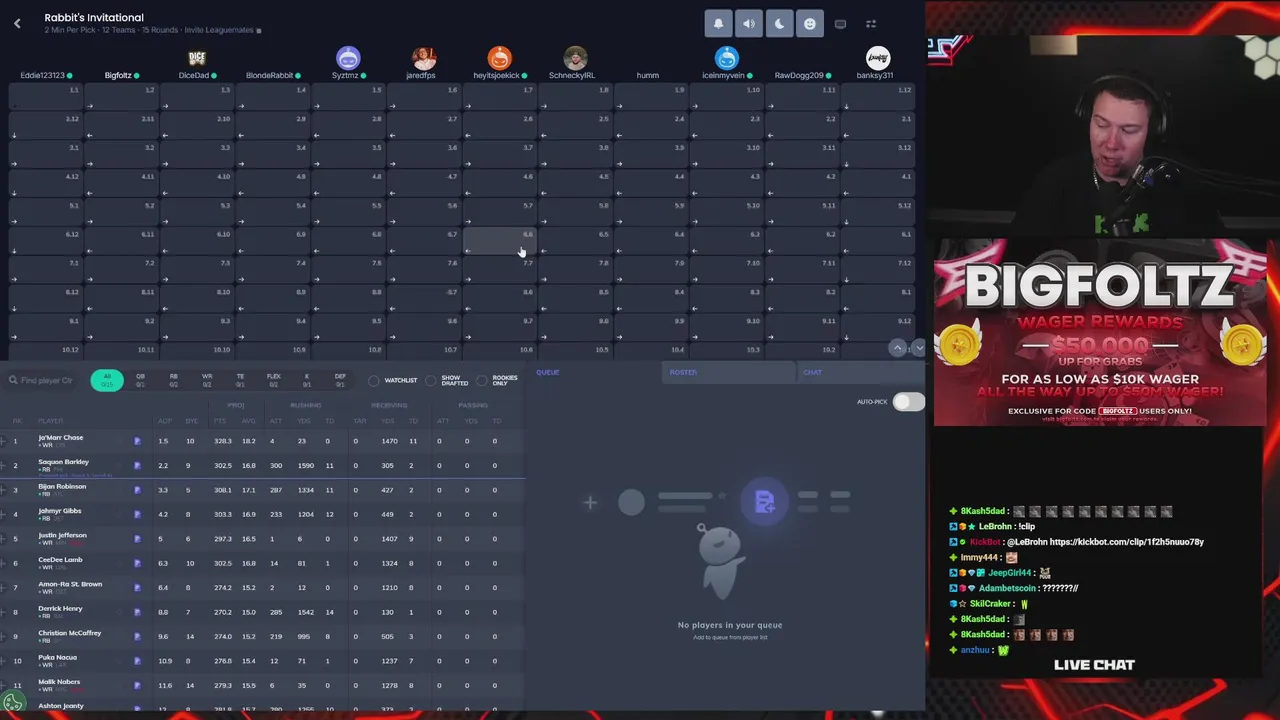Open the emoji reactions smiley icon
The image size is (1280, 720).
(810, 24)
